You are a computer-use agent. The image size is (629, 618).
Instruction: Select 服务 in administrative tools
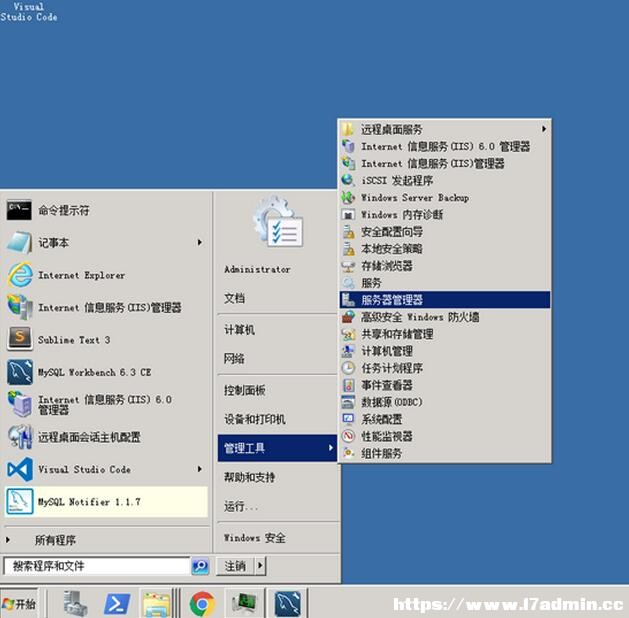tap(445, 283)
